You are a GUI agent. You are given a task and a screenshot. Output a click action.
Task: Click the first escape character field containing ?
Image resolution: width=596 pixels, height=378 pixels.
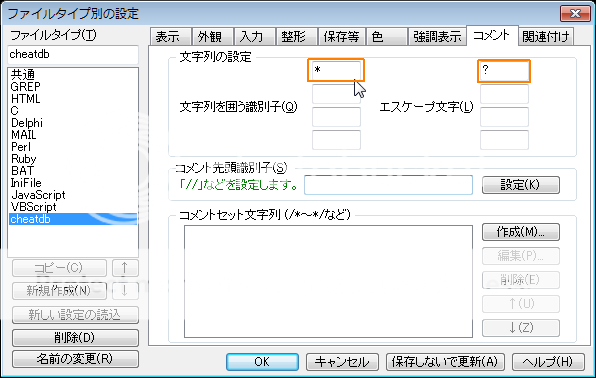[504, 71]
